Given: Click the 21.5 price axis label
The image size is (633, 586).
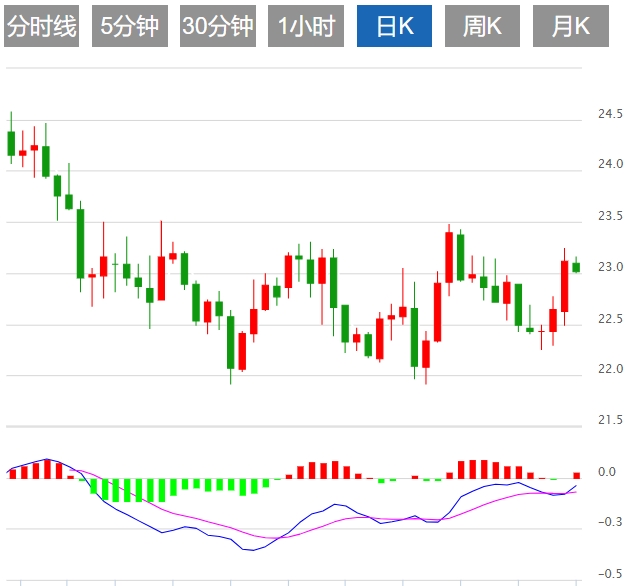Looking at the screenshot, I should 610,420.
